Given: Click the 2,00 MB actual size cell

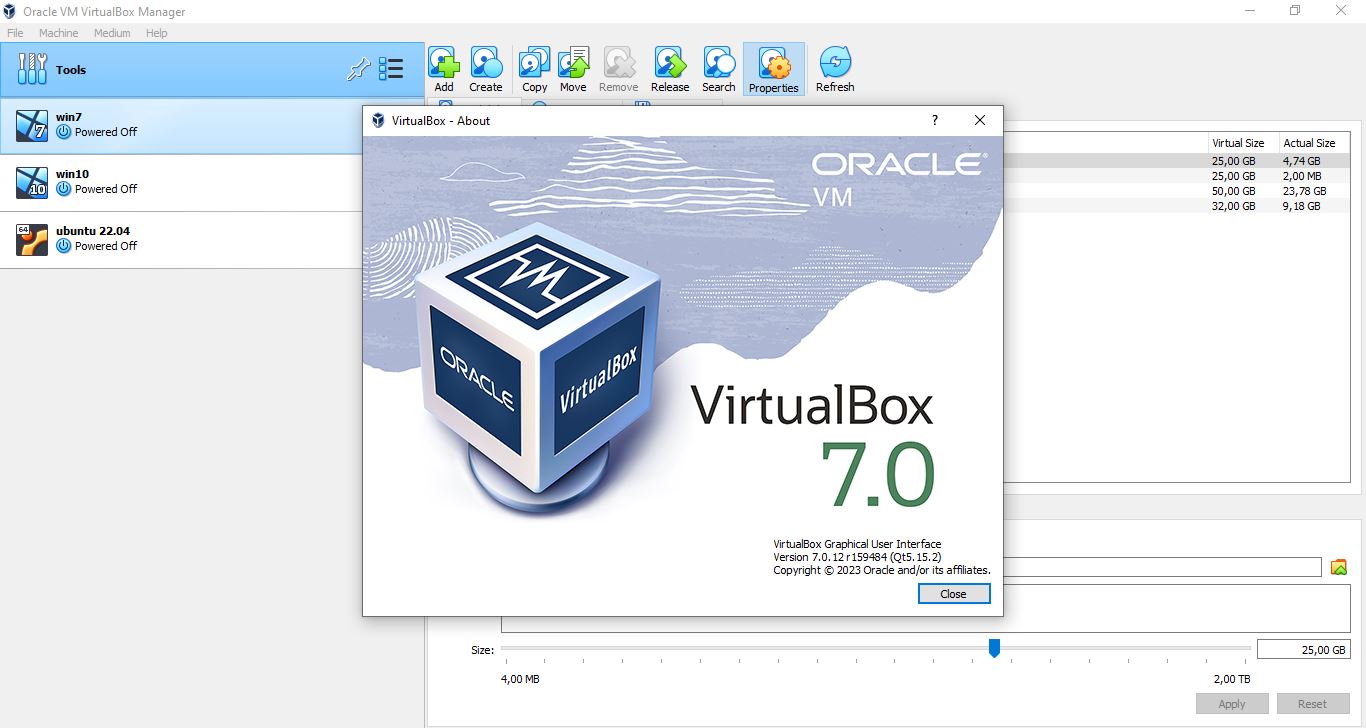Looking at the screenshot, I should (1301, 175).
